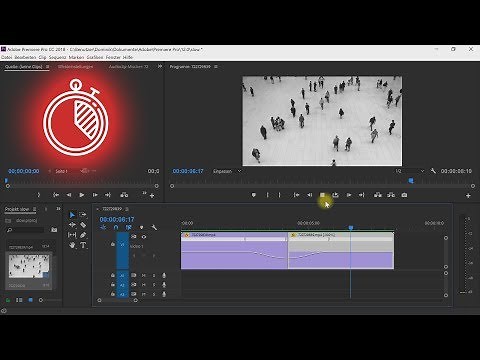The width and height of the screenshot is (480, 360).
Task: Mute audio track A1
Action: point(144,276)
